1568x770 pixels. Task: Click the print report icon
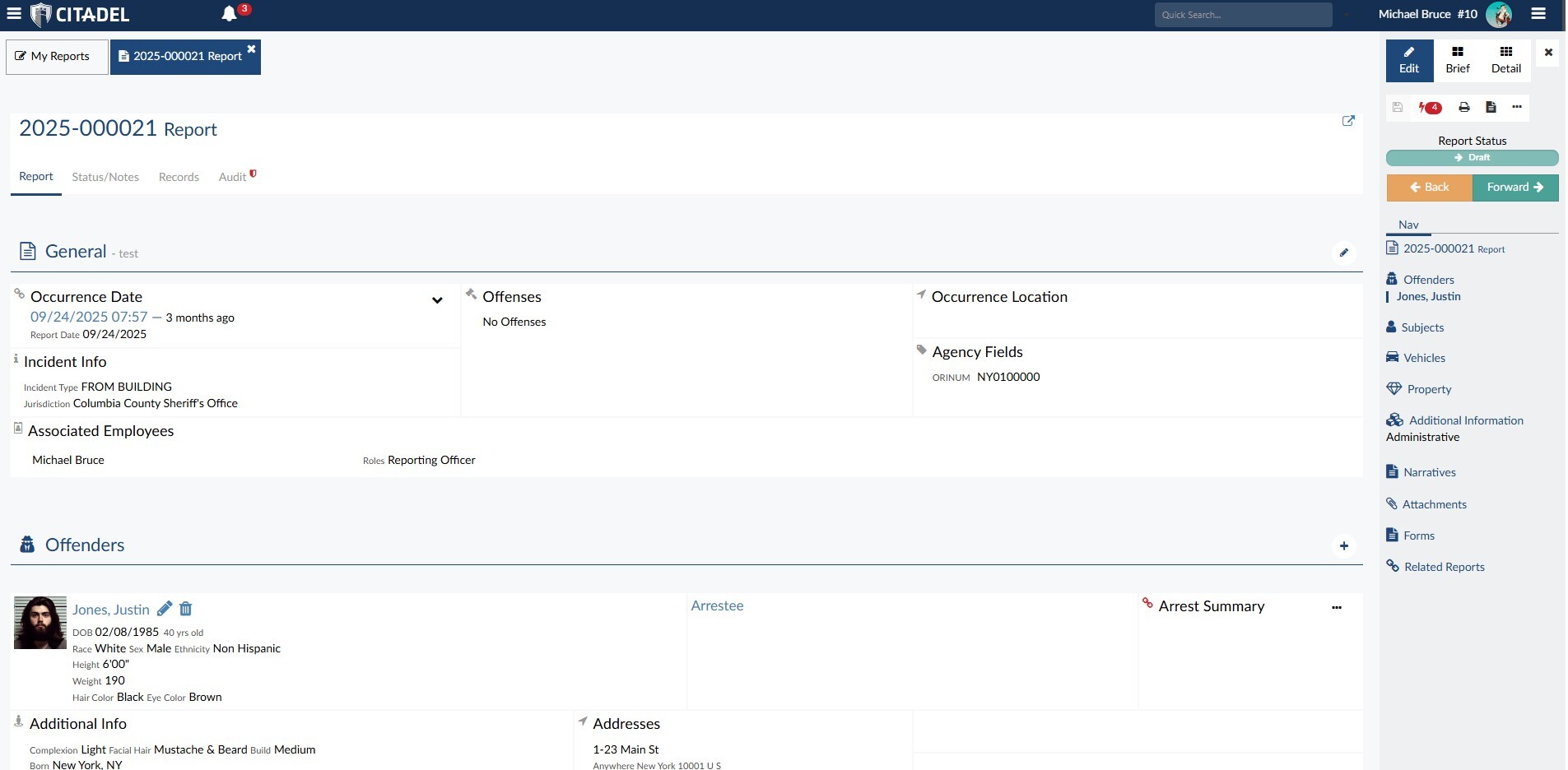(1463, 107)
